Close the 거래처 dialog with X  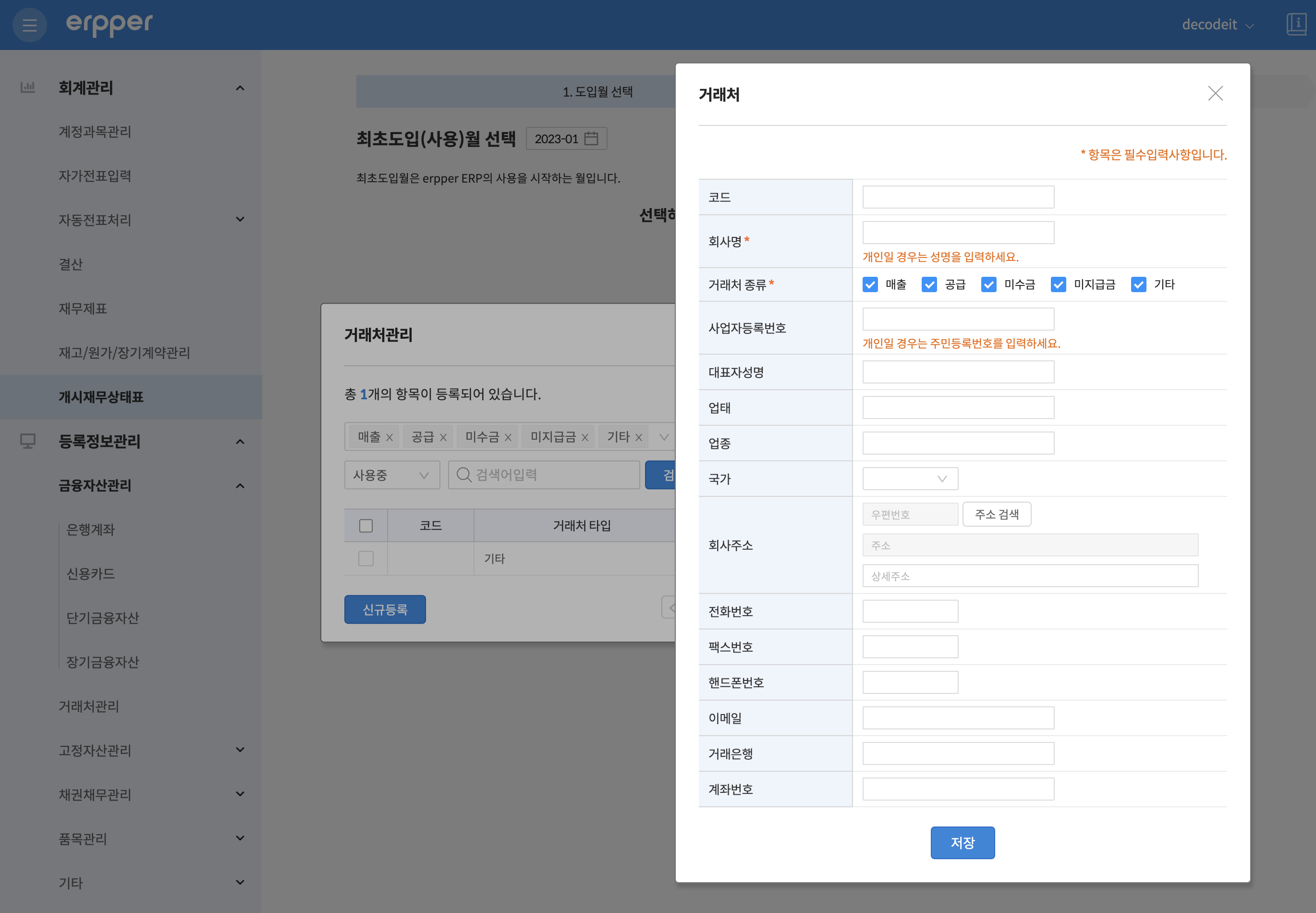point(1215,93)
